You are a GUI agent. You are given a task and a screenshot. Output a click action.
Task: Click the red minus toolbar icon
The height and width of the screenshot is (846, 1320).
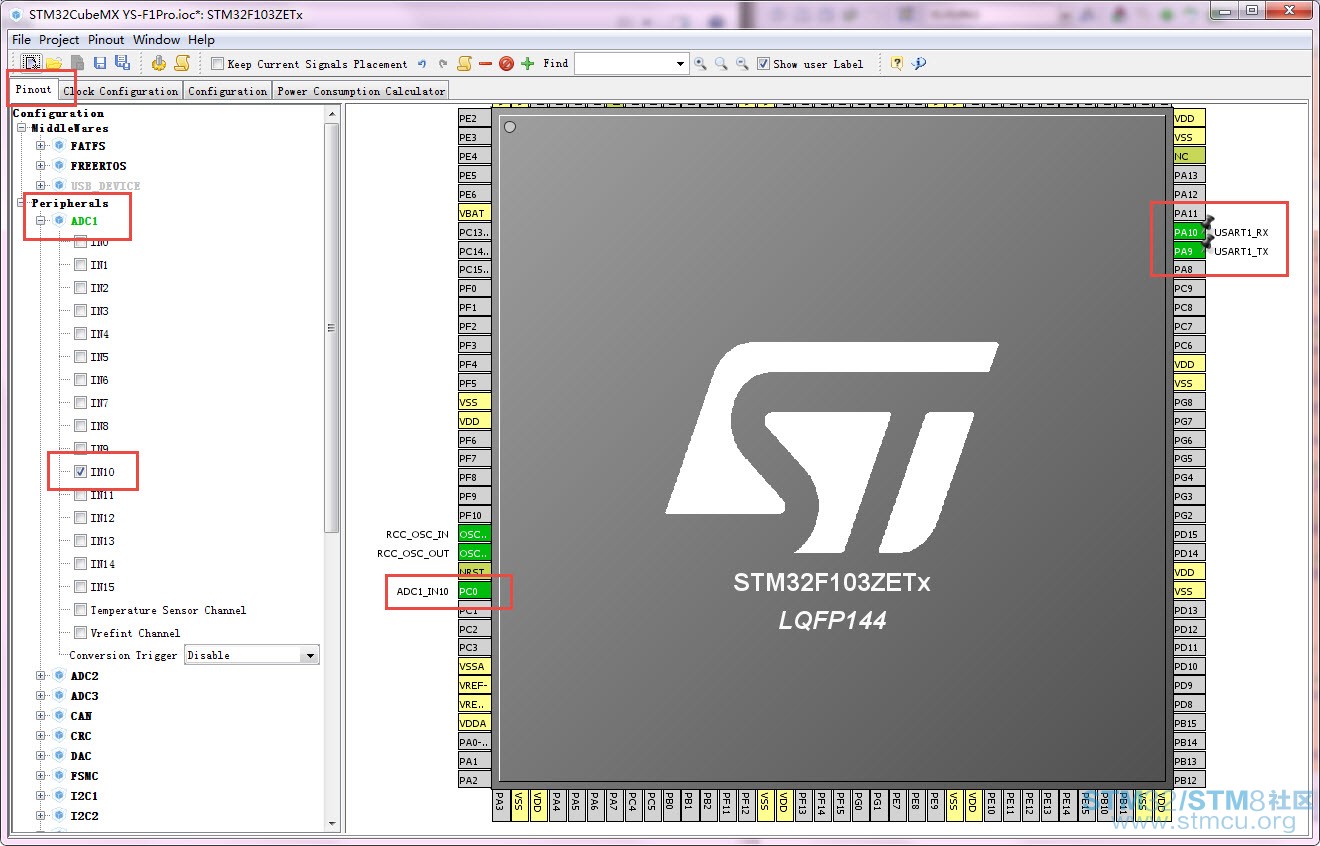[485, 64]
